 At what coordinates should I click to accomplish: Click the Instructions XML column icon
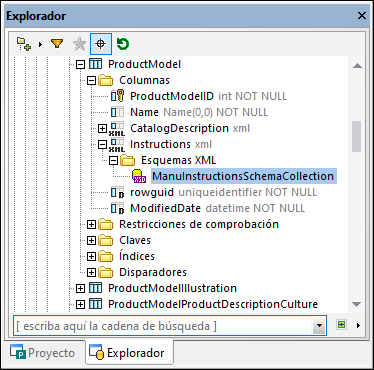[117, 145]
